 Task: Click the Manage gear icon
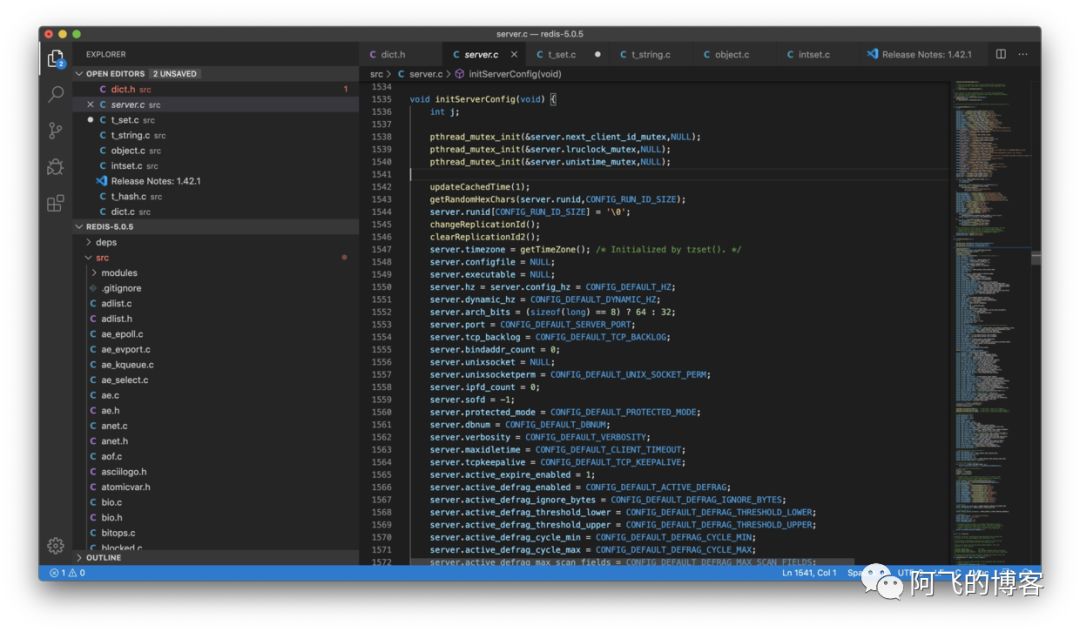pos(56,546)
